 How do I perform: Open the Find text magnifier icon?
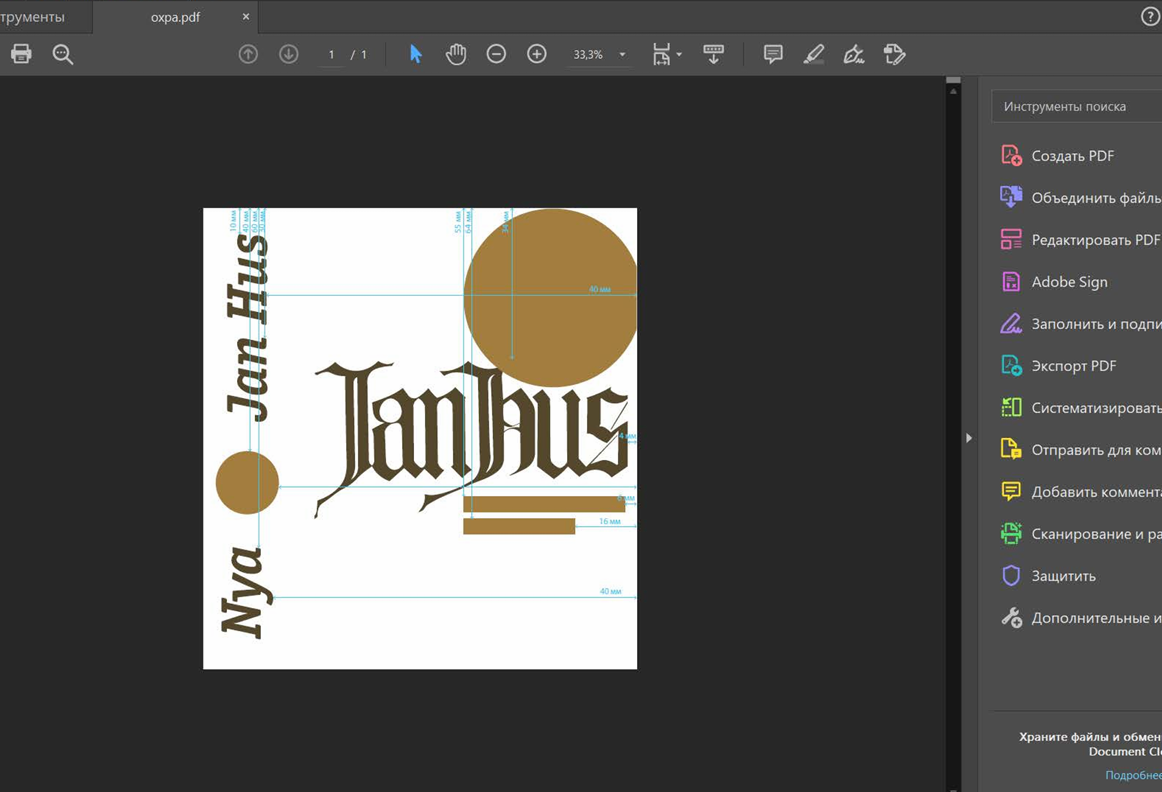click(x=63, y=54)
